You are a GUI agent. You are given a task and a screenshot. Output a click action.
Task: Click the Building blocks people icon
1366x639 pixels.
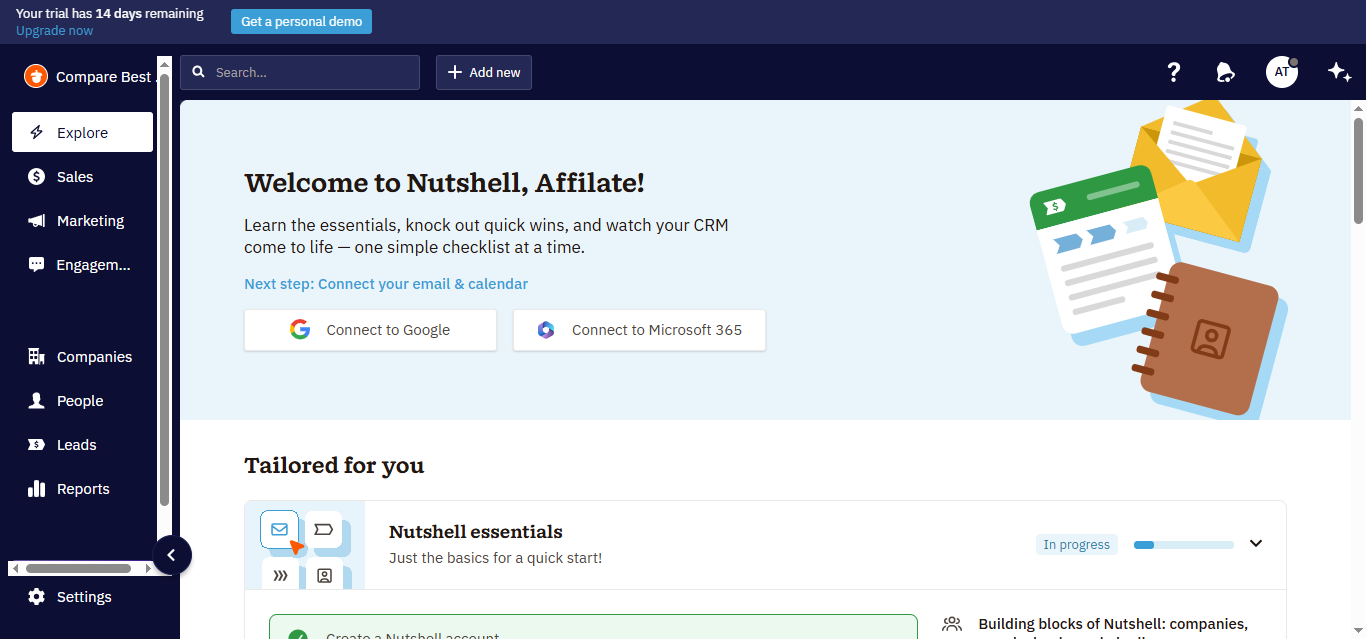952,624
